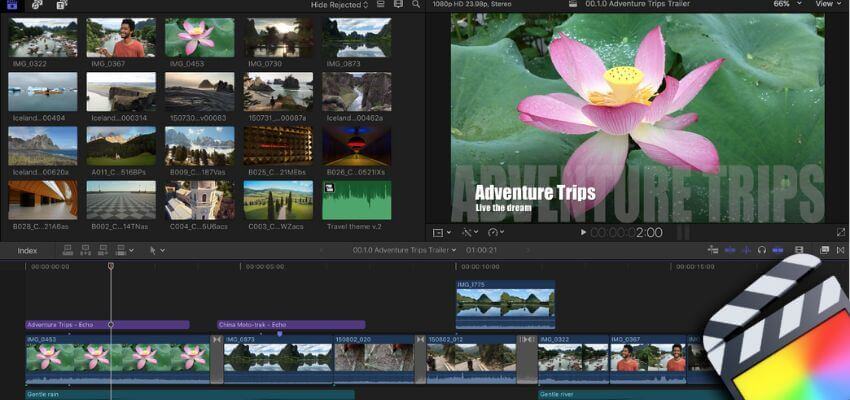Select the IMG_0730 browser thumbnail

click(x=278, y=37)
